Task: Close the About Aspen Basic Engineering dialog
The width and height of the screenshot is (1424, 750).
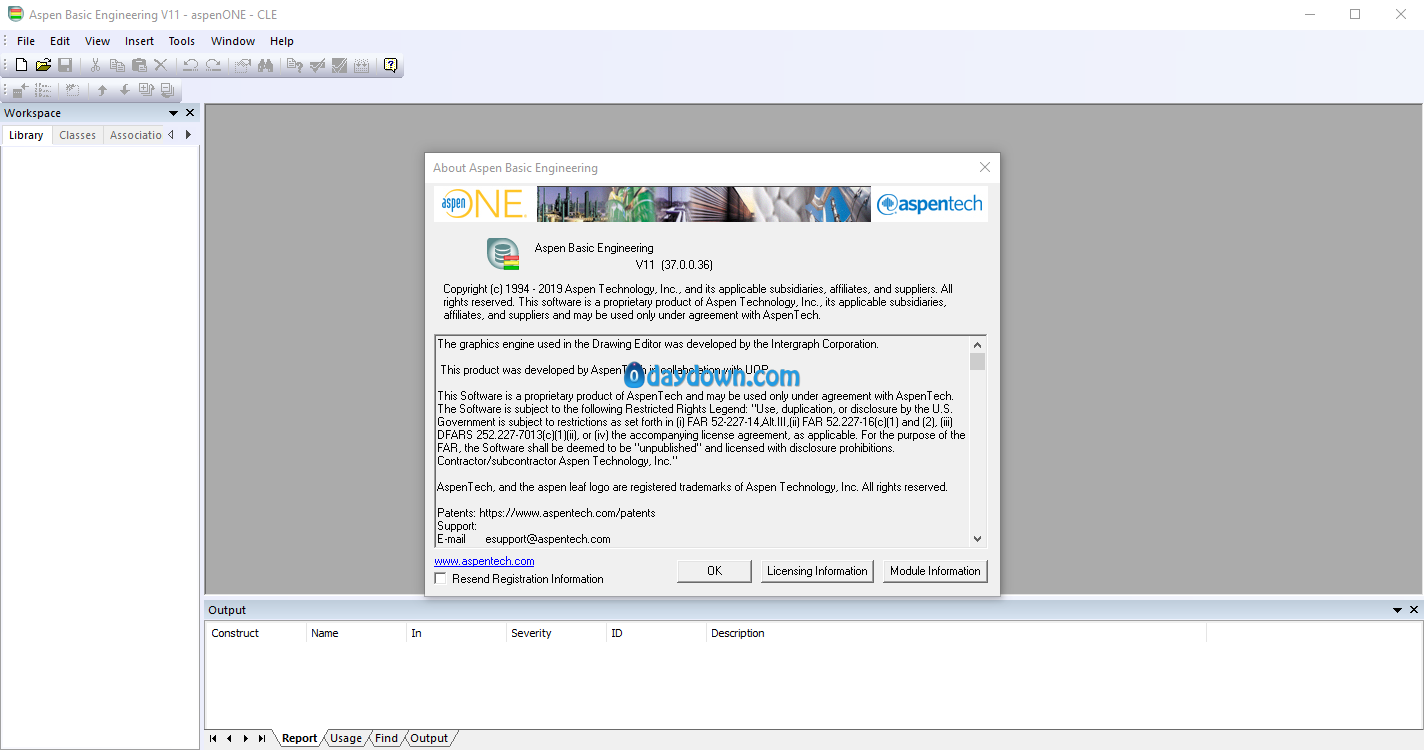Action: point(985,168)
